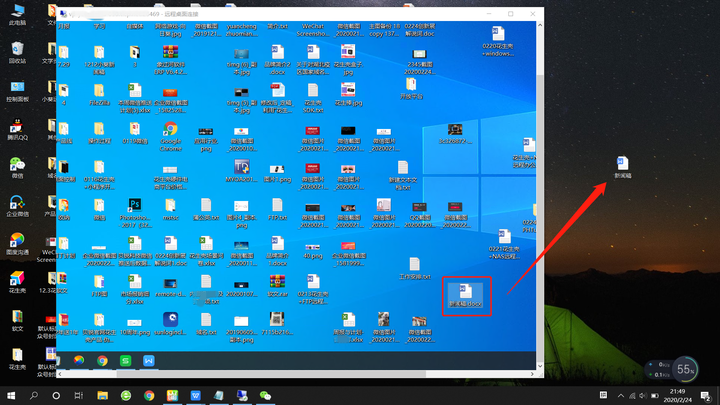This screenshot has width=720, height=405.
Task: Open the volume control in system tray
Action: click(643, 395)
